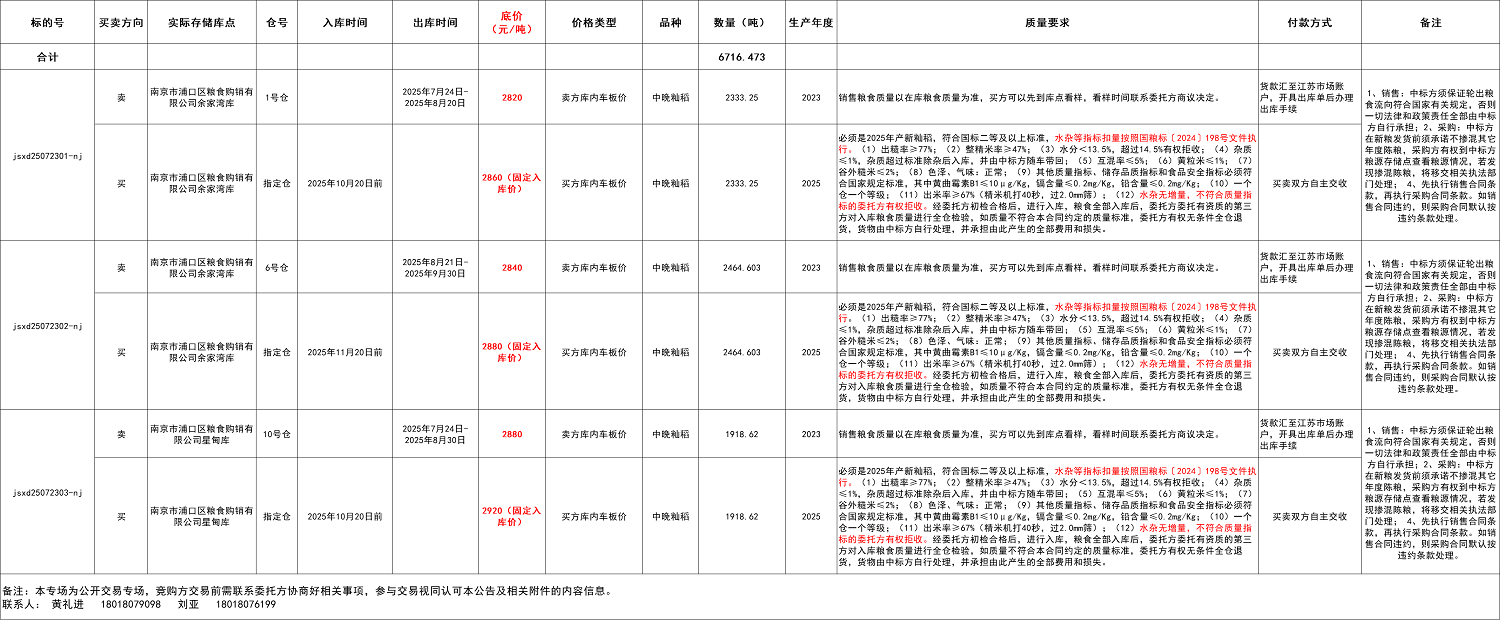The image size is (1500, 620).
Task: Select the 实际存储库点 column header
Action: pos(202,21)
